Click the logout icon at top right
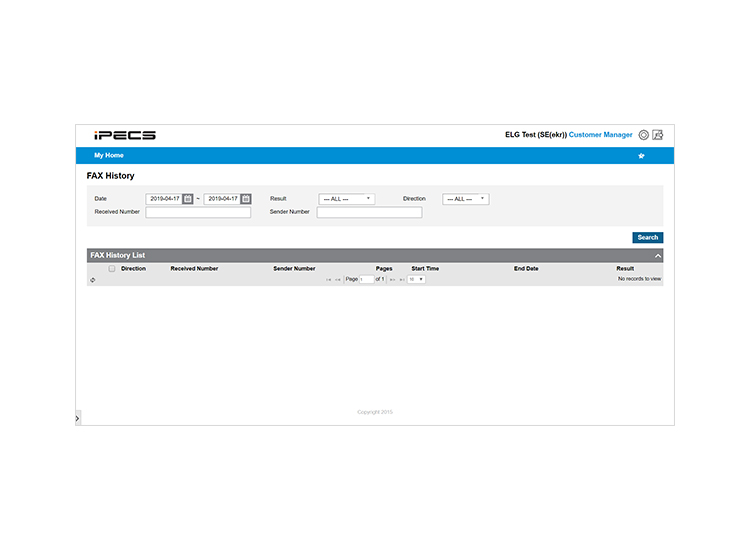 [658, 135]
